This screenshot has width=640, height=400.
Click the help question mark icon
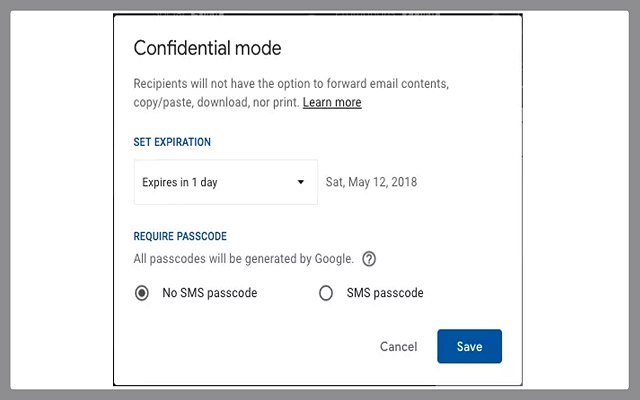coord(369,259)
